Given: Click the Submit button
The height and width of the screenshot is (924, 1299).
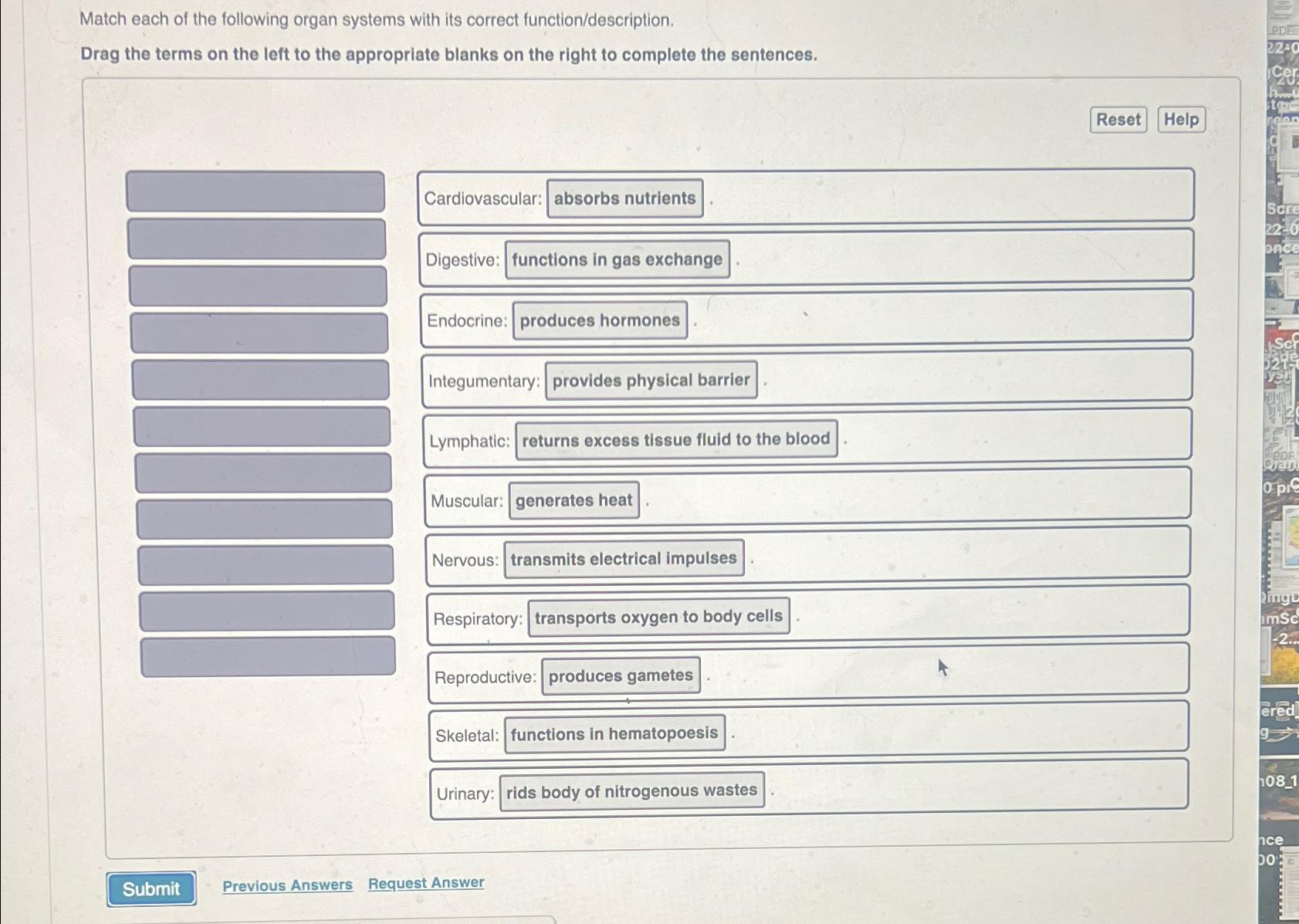Looking at the screenshot, I should coord(151,888).
